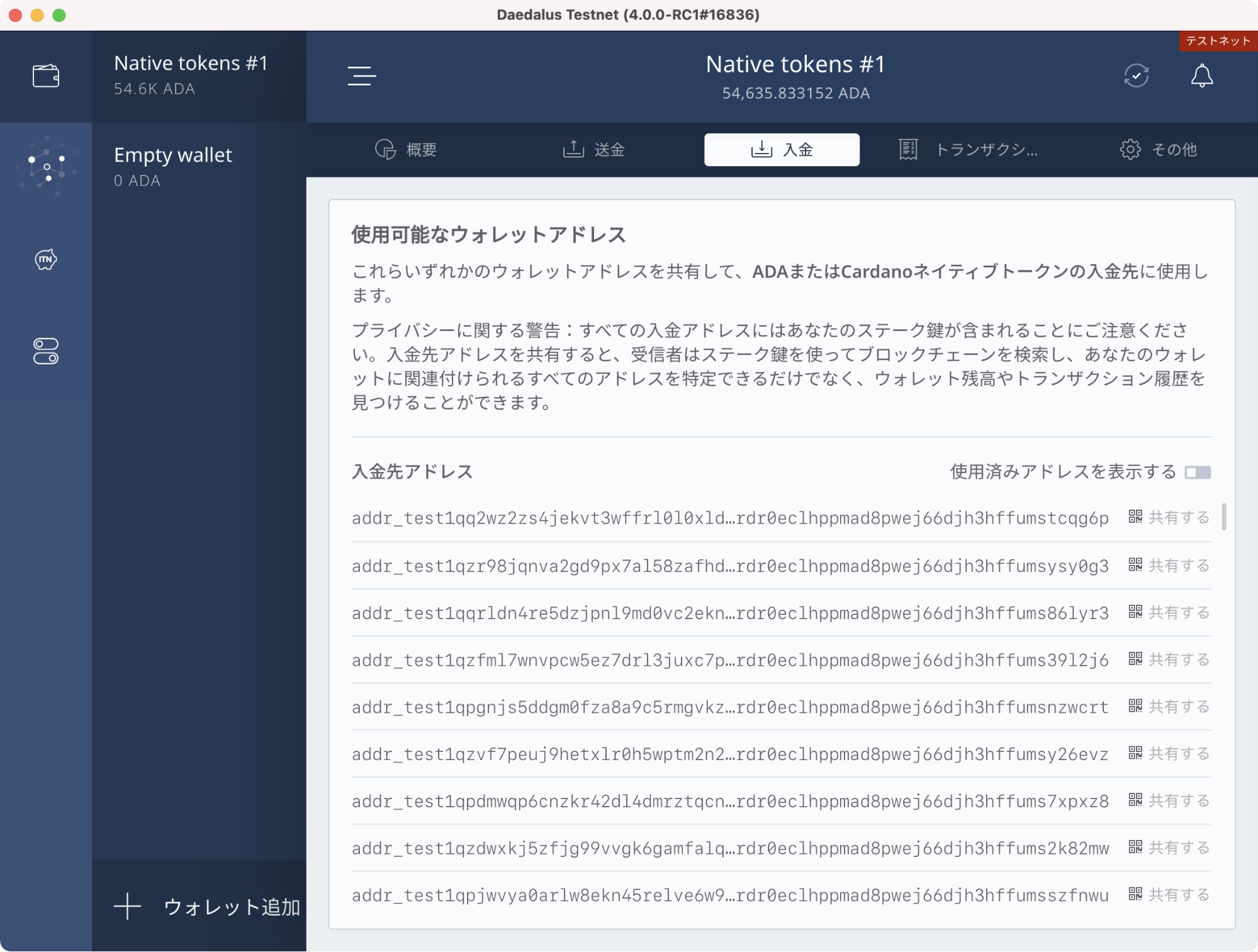Click macOS yellow minimize window button
This screenshot has height=952, width=1258.
click(x=37, y=15)
